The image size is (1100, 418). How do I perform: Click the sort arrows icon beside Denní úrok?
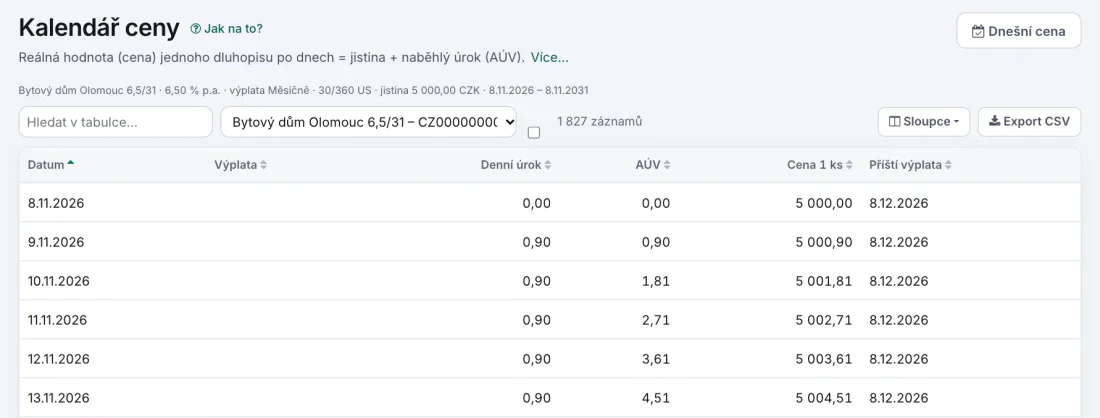point(547,165)
